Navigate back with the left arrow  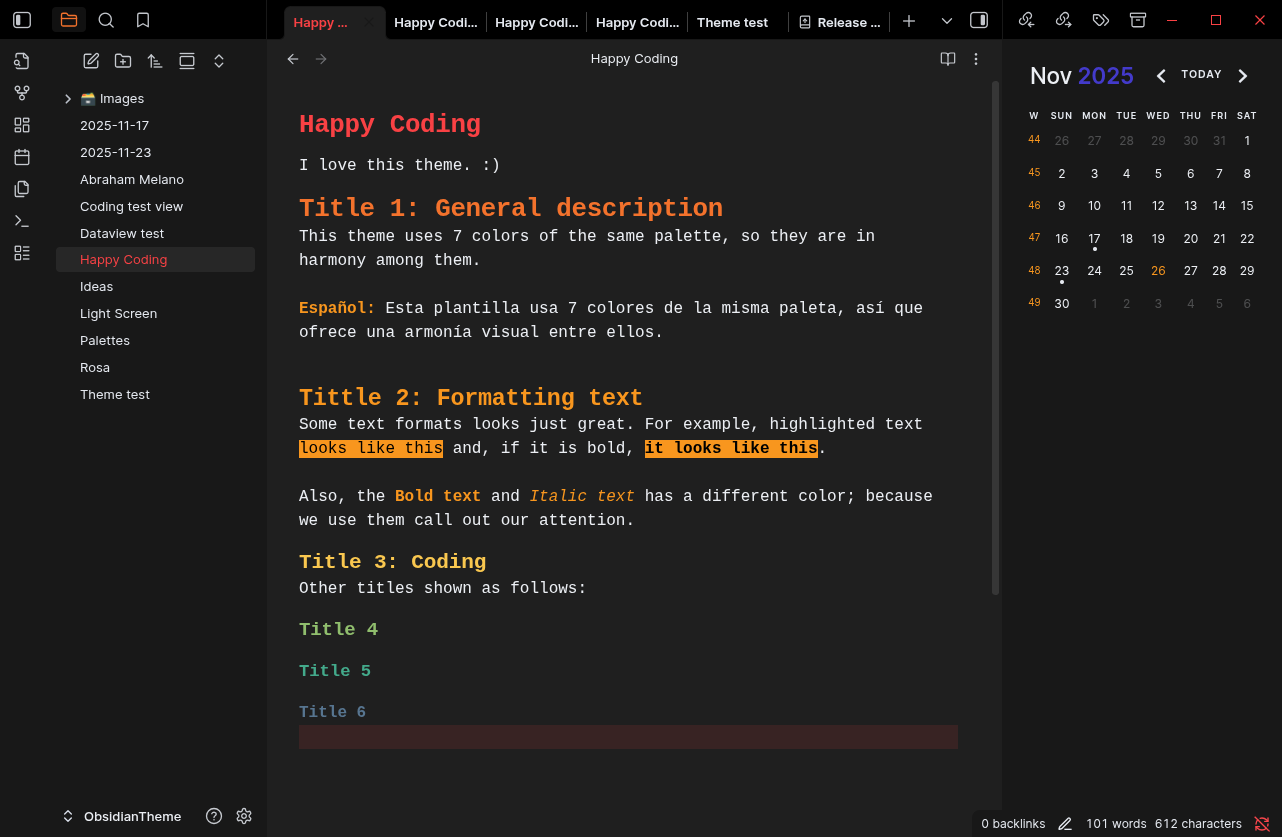coord(293,59)
